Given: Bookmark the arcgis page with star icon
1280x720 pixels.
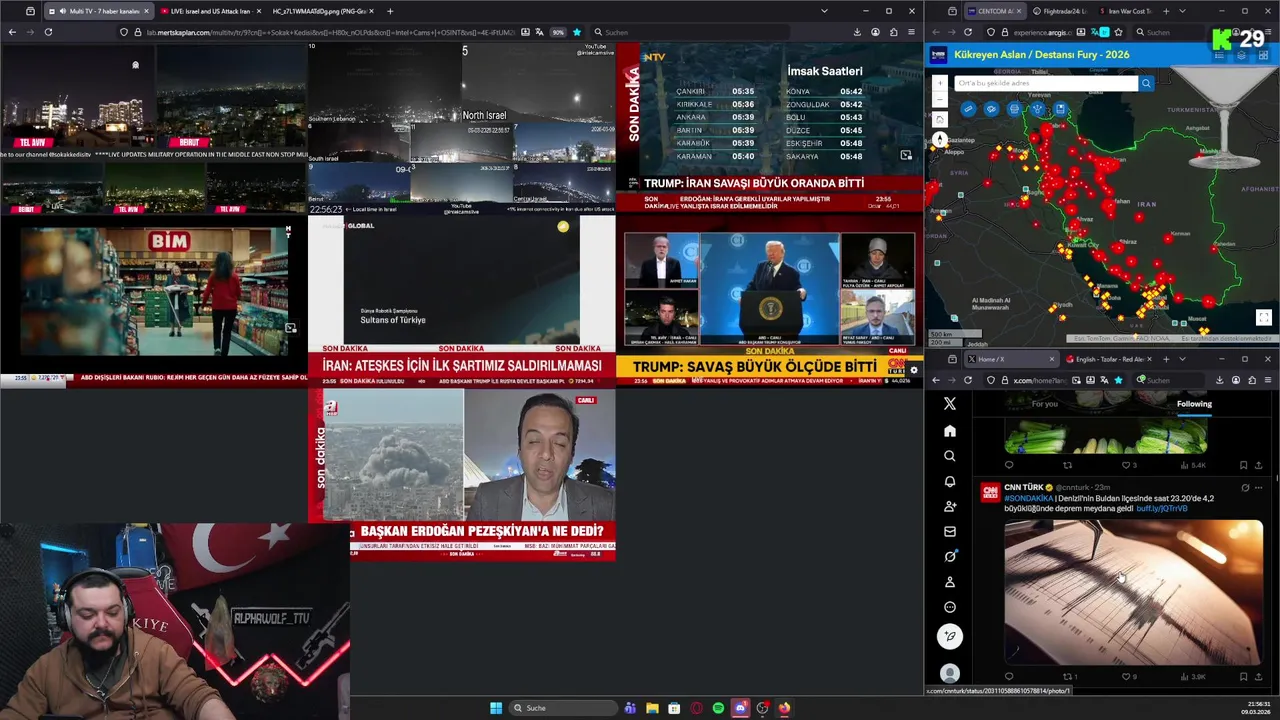Looking at the screenshot, I should [x=1118, y=32].
